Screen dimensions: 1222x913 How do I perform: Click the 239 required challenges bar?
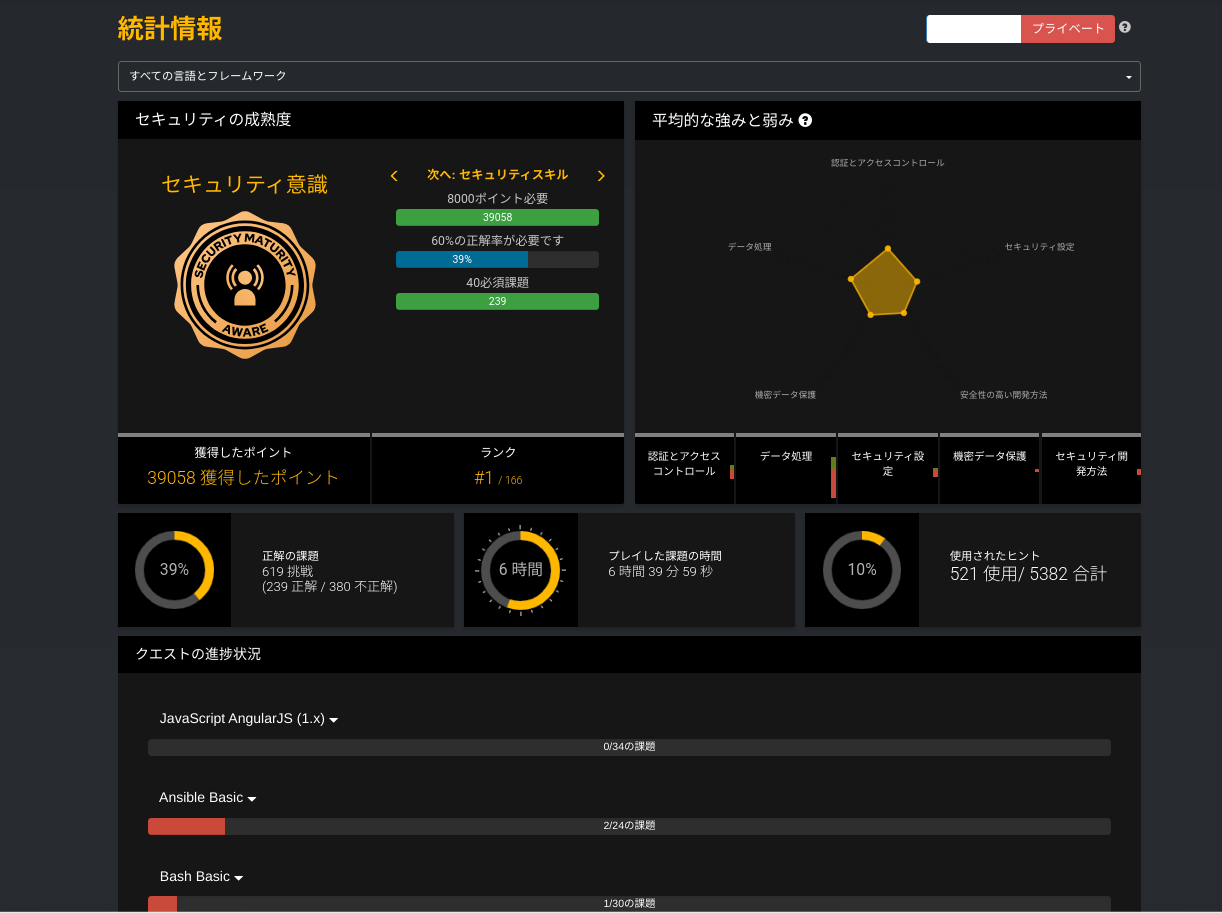tap(497, 301)
